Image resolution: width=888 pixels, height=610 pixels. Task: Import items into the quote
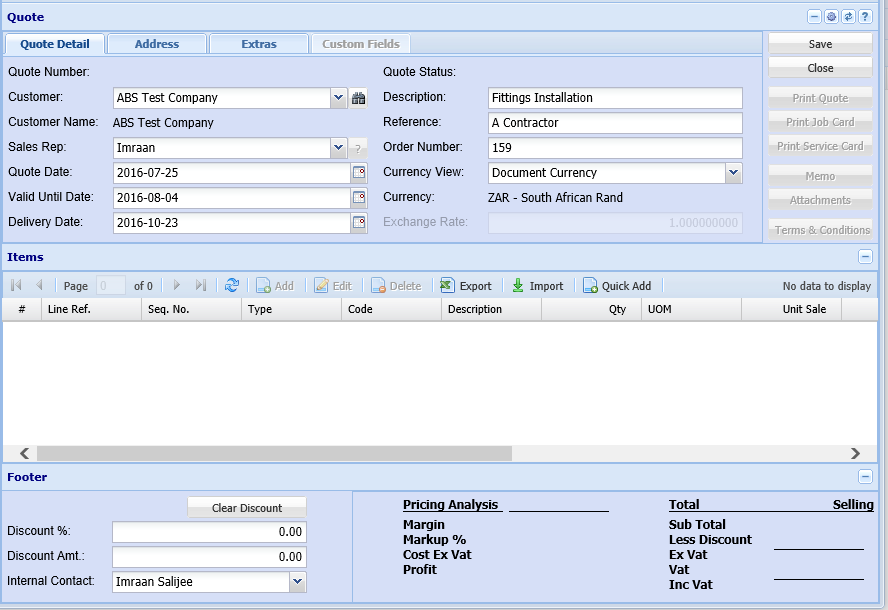point(538,286)
